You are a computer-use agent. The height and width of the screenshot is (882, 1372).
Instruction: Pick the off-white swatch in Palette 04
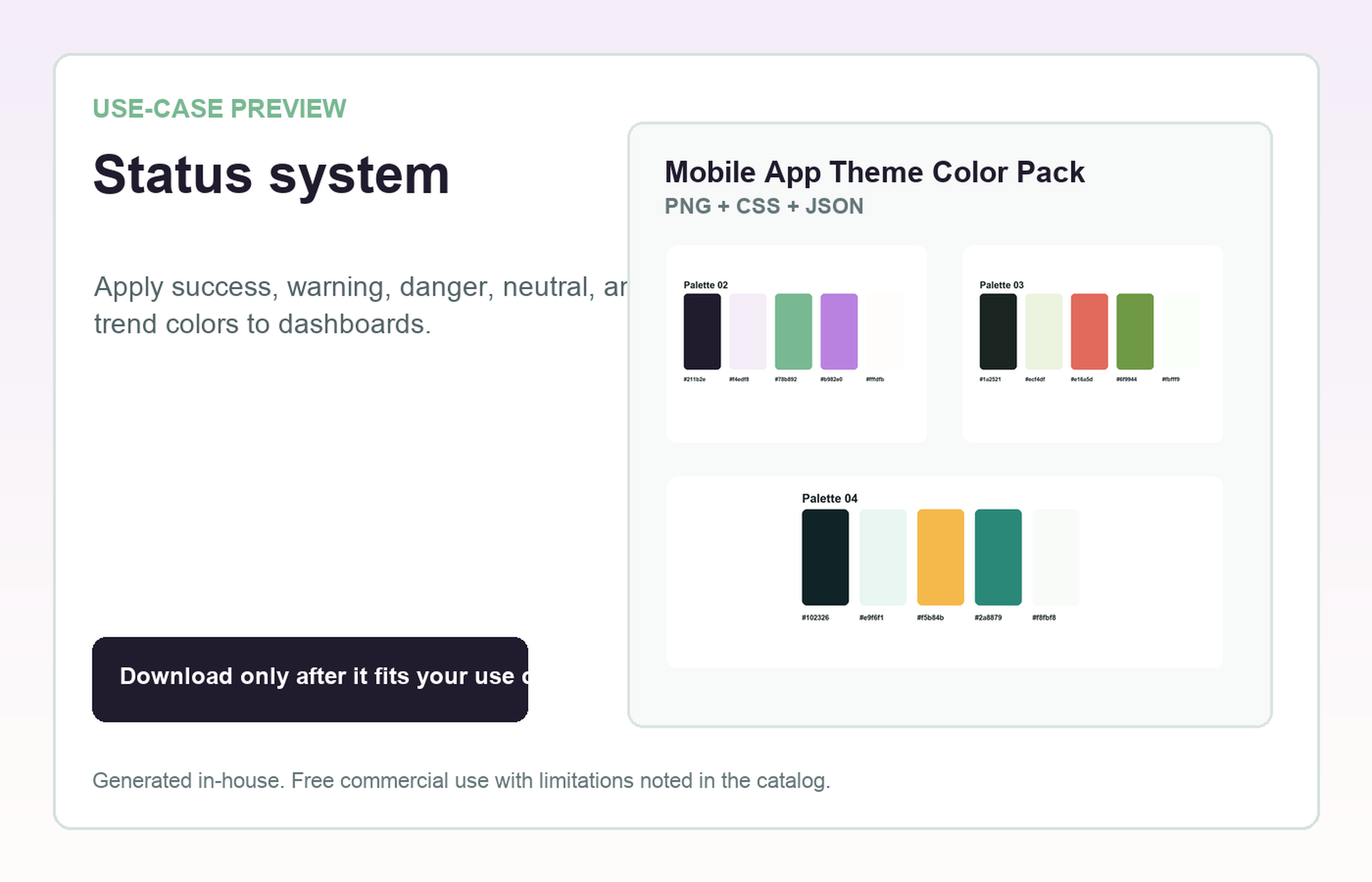1056,557
